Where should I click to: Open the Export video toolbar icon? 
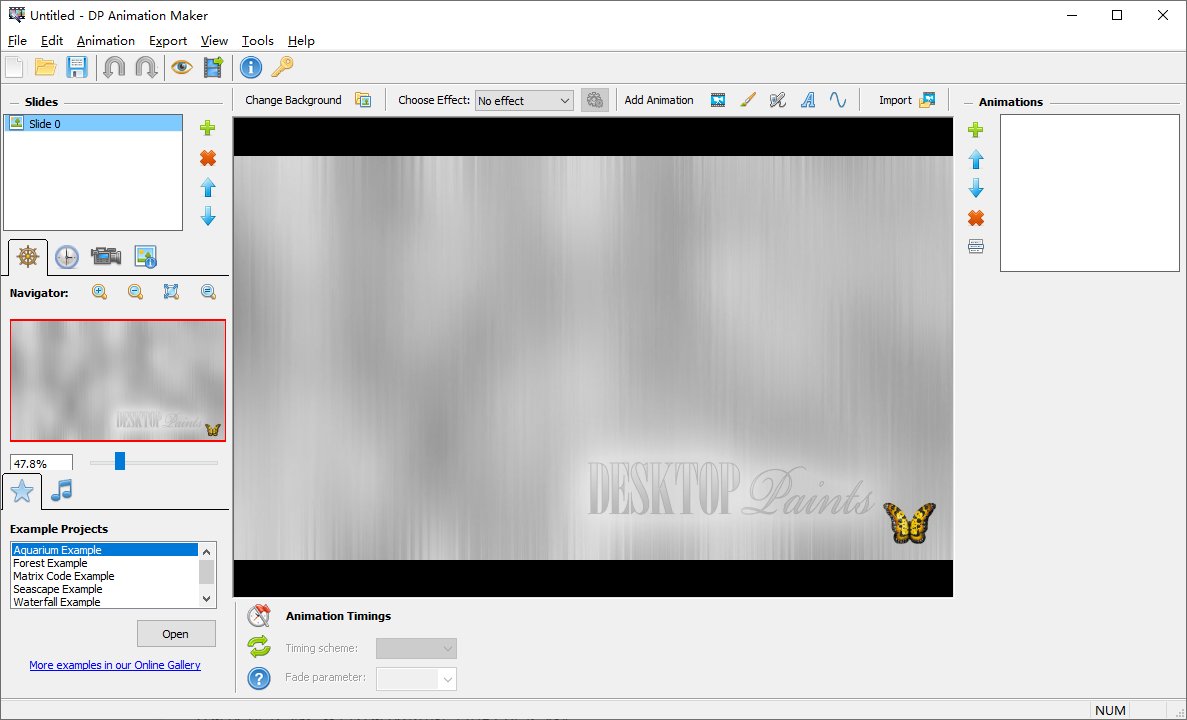211,67
